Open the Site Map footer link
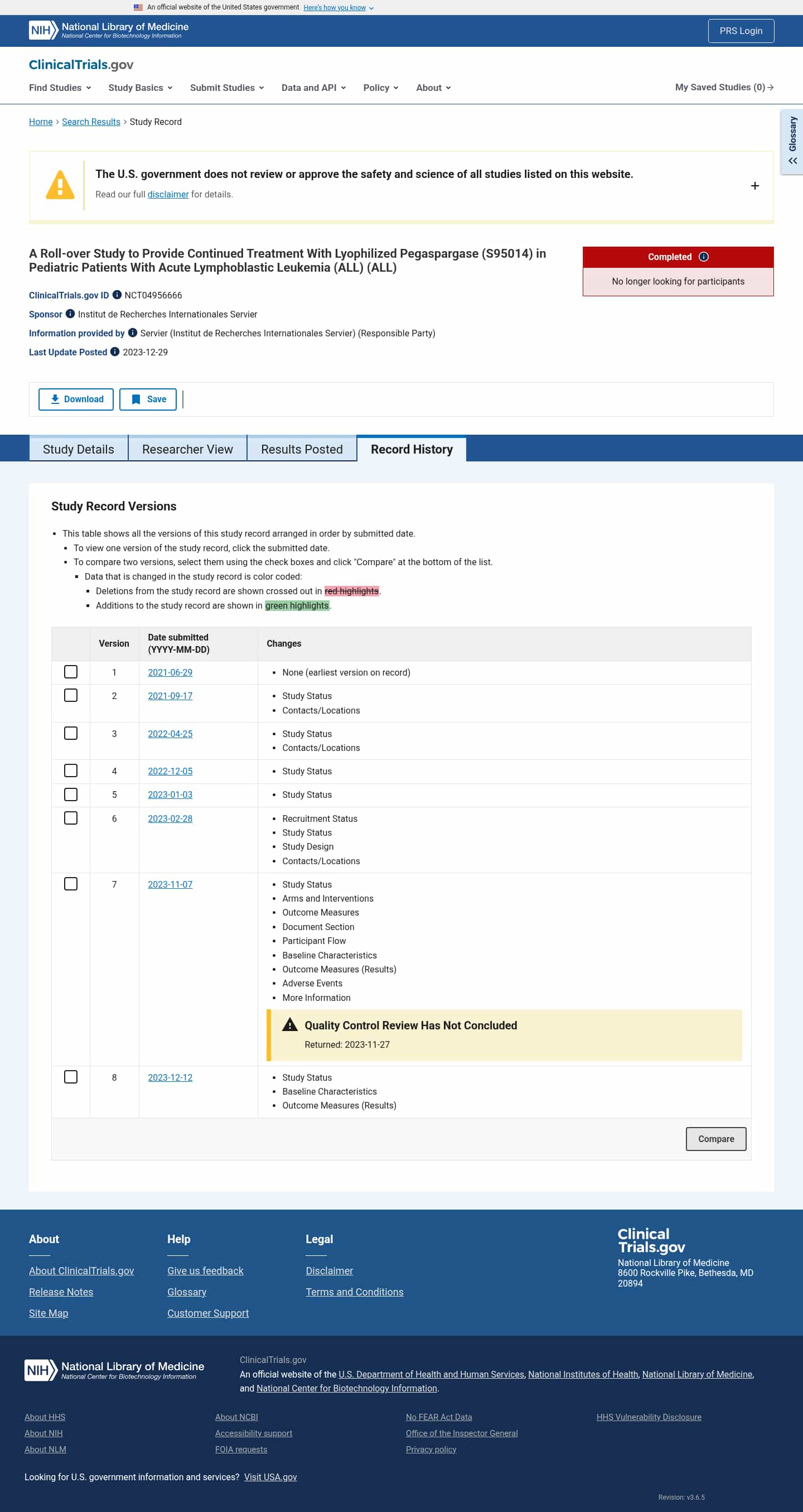803x1512 pixels. click(48, 1313)
